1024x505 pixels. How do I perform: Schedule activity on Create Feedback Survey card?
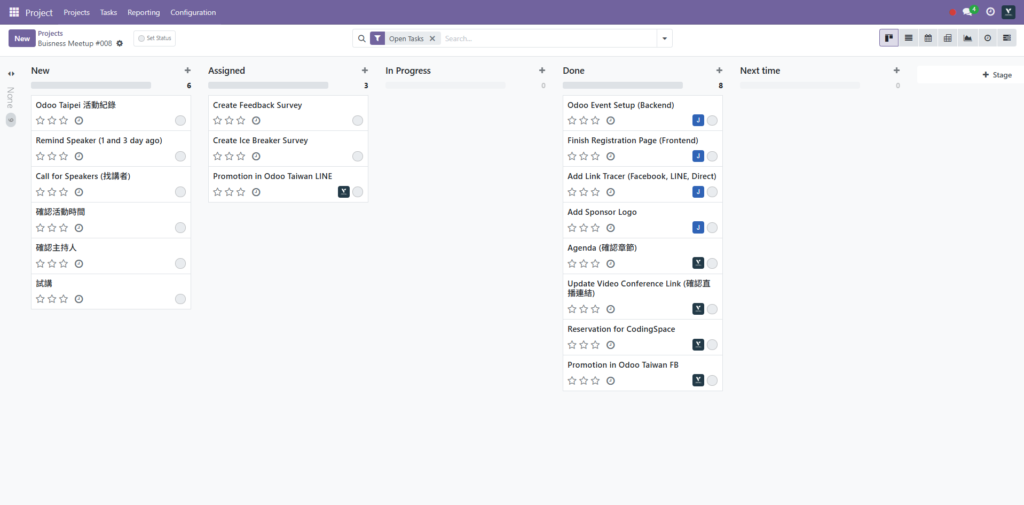[256, 121]
